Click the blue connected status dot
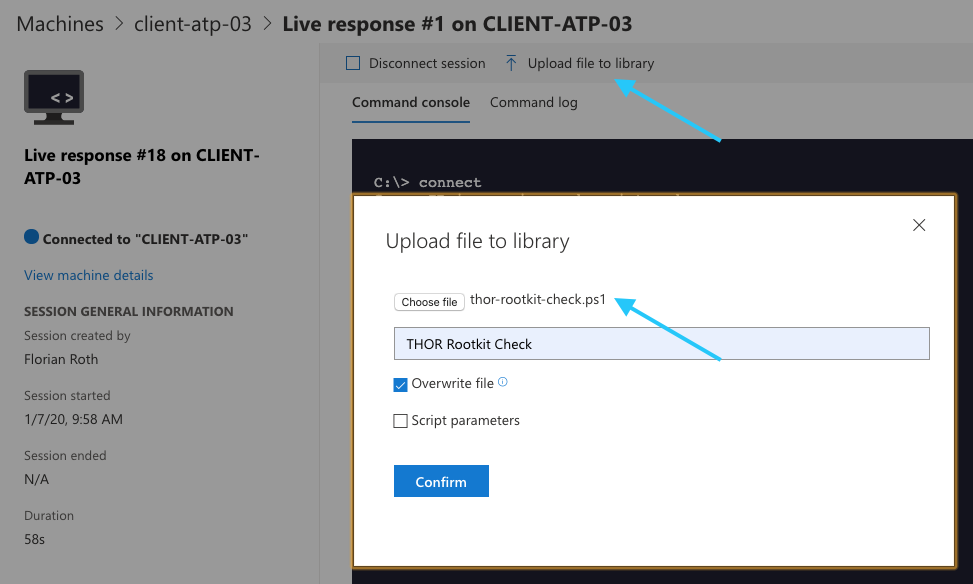This screenshot has width=973, height=584. [31, 238]
